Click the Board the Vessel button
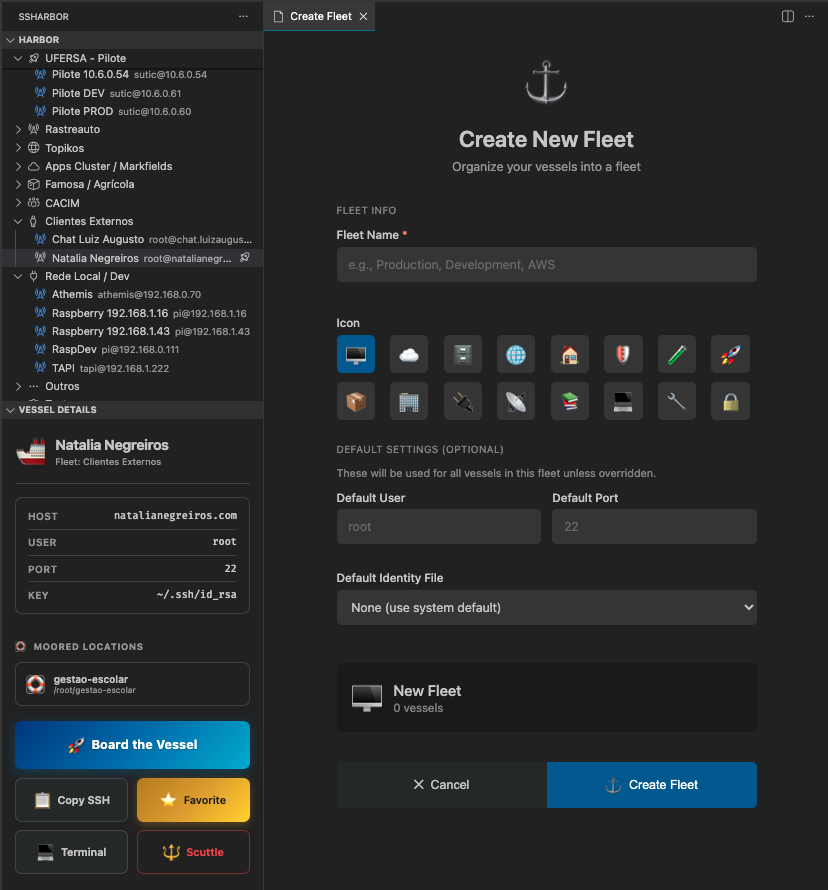Screen dimensions: 828x890 click(x=132, y=745)
